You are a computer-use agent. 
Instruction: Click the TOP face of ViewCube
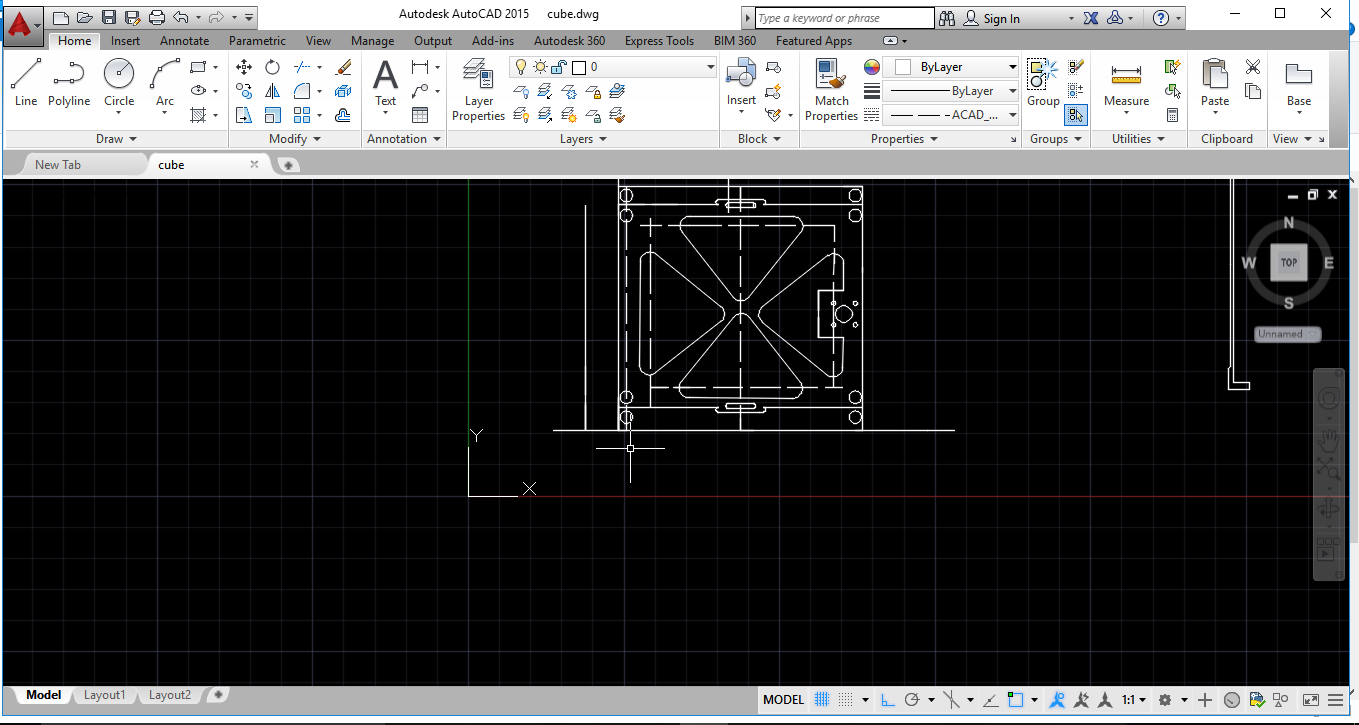coord(1289,262)
